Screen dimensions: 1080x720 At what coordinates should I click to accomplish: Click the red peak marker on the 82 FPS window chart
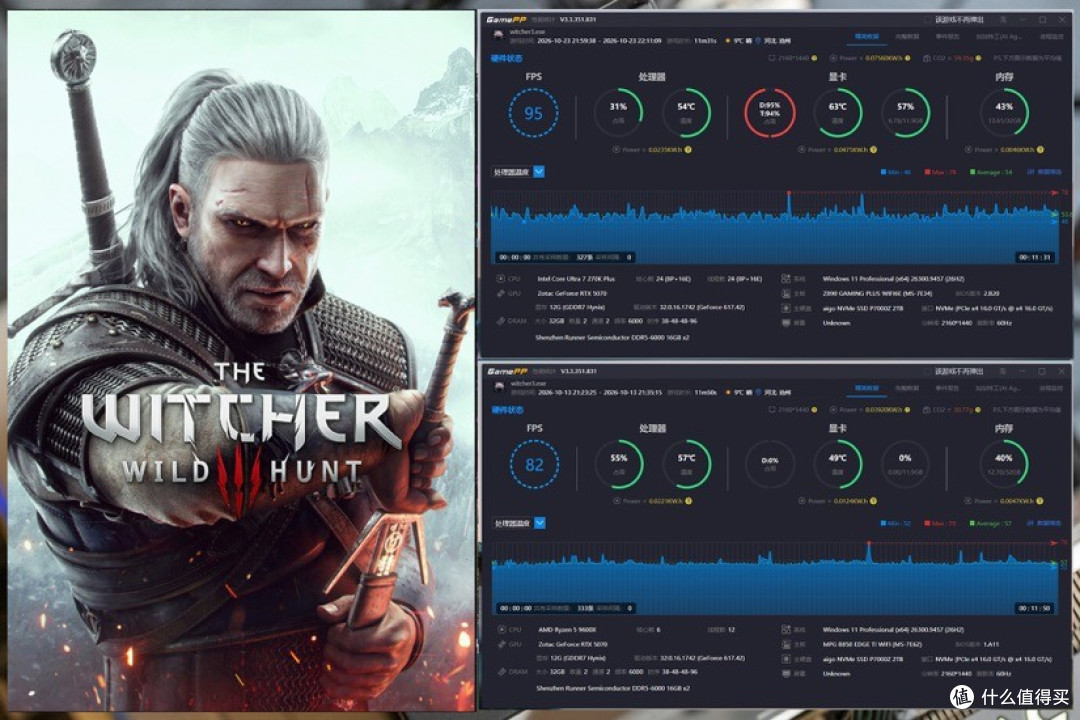click(x=869, y=543)
